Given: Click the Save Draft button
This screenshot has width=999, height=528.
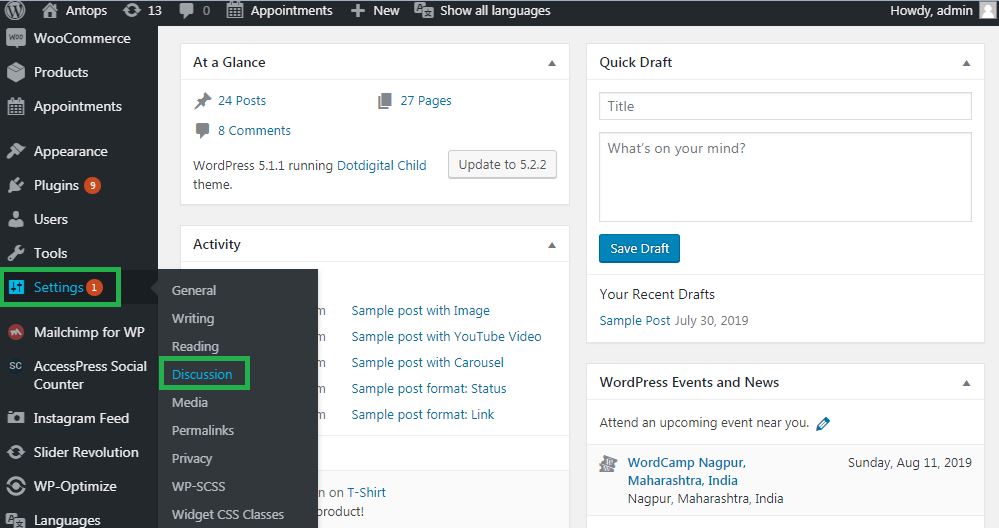Looking at the screenshot, I should (x=639, y=248).
